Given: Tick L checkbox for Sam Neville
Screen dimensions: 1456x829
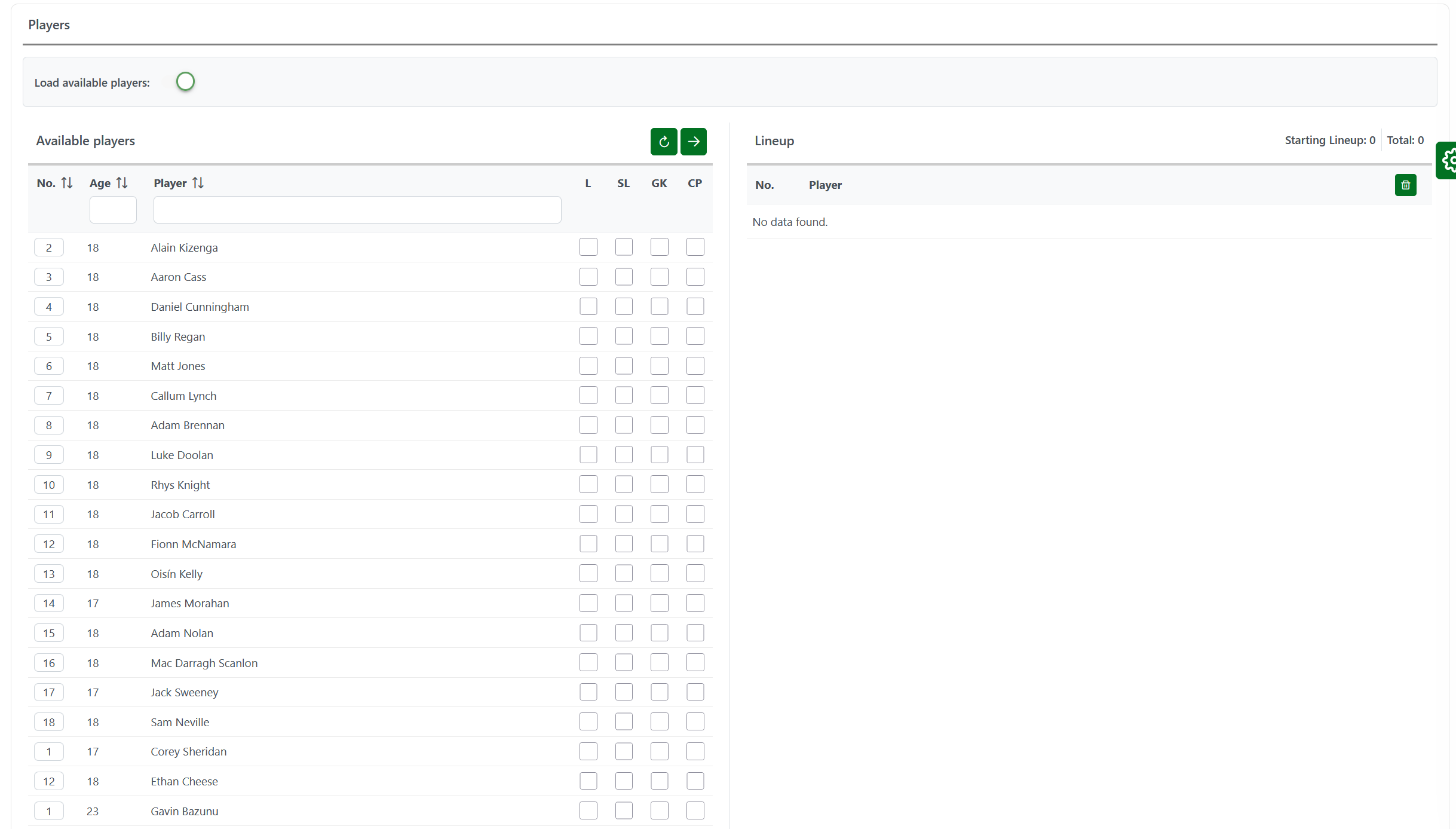Looking at the screenshot, I should tap(588, 722).
